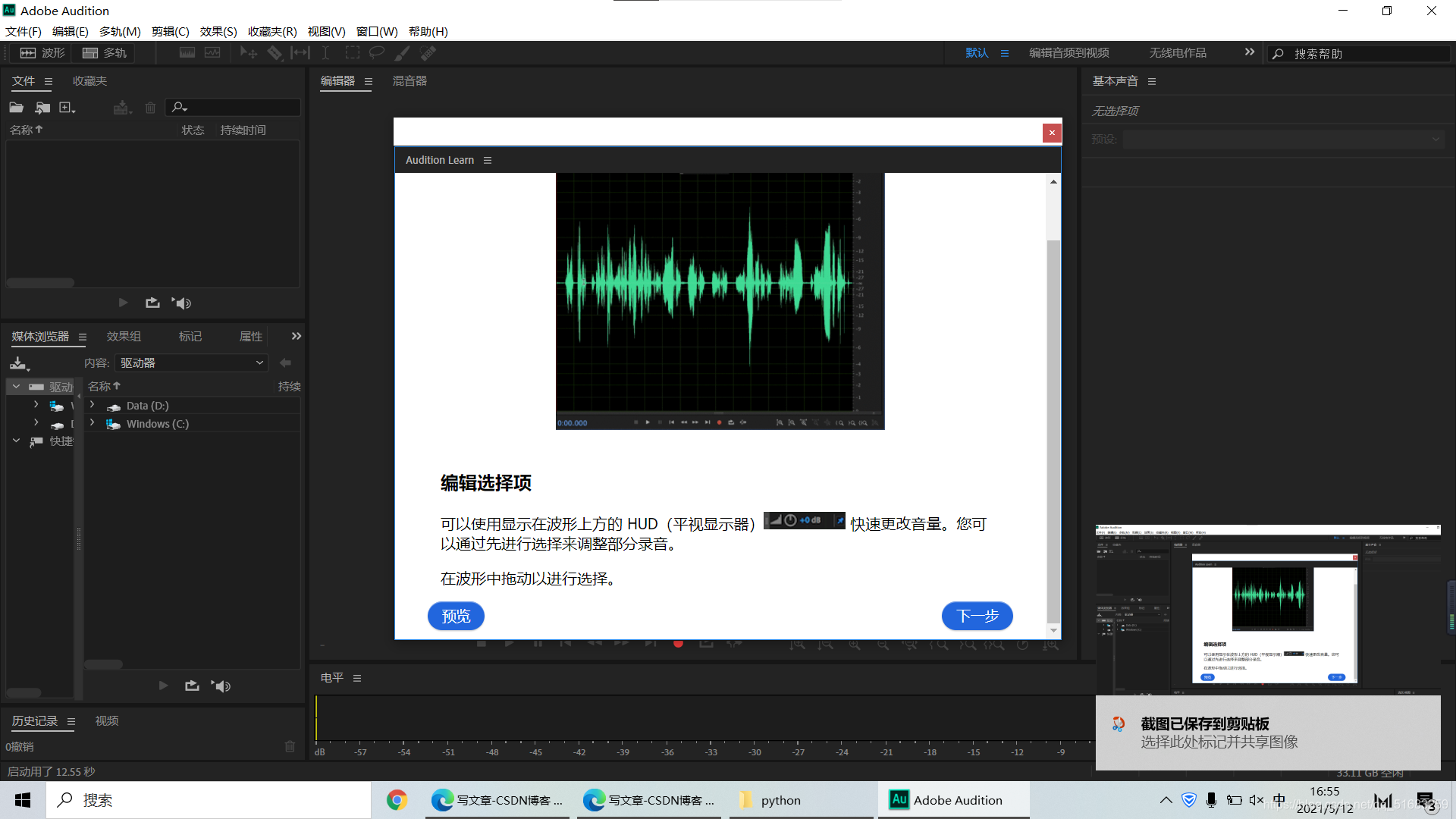Select the Paintbrush selection tool
1456x819 pixels.
pyautogui.click(x=402, y=53)
